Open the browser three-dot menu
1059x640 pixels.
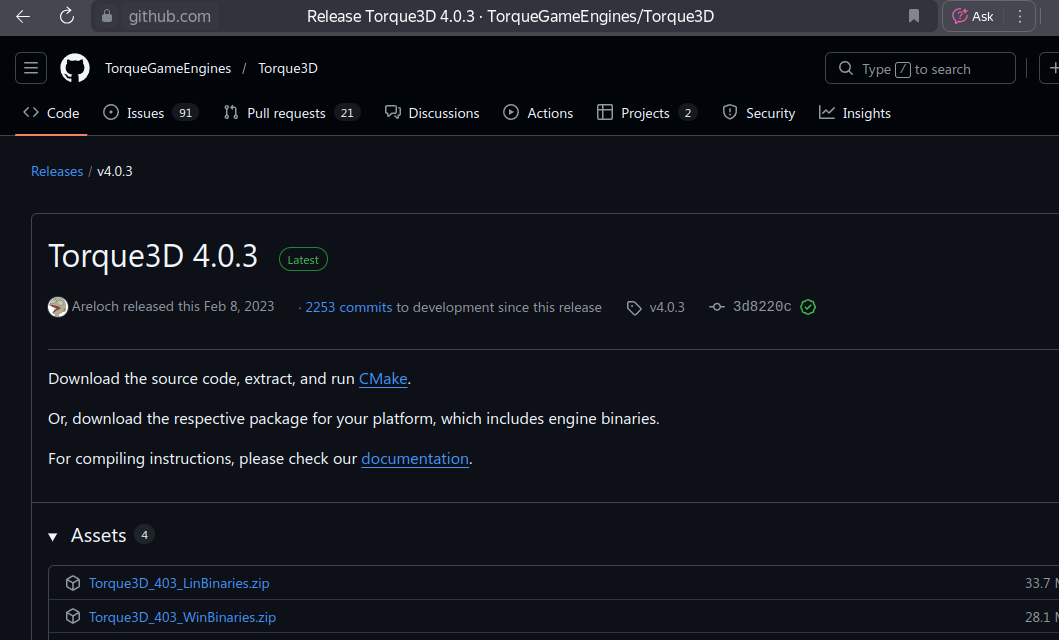[1020, 16]
